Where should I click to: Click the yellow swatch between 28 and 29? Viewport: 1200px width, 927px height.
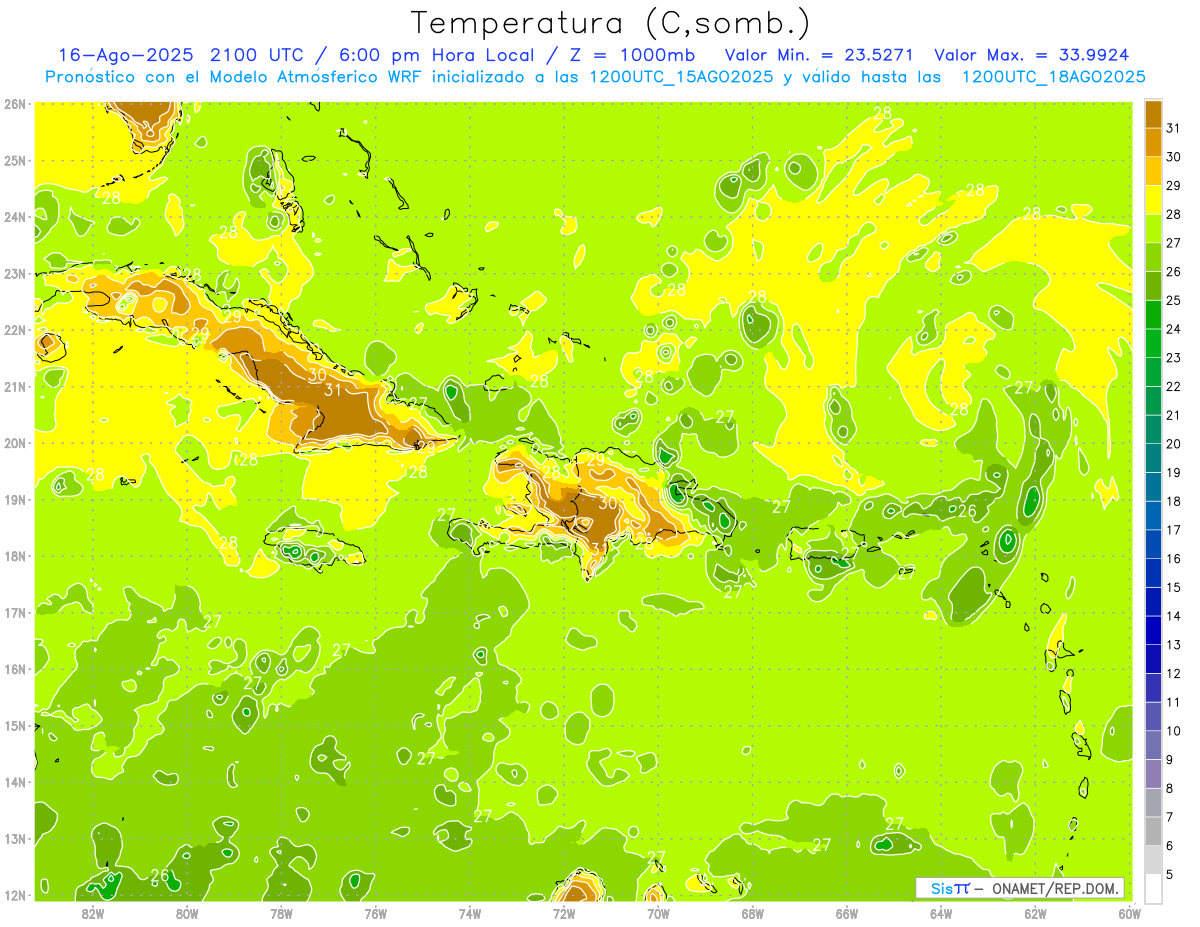pyautogui.click(x=1153, y=199)
